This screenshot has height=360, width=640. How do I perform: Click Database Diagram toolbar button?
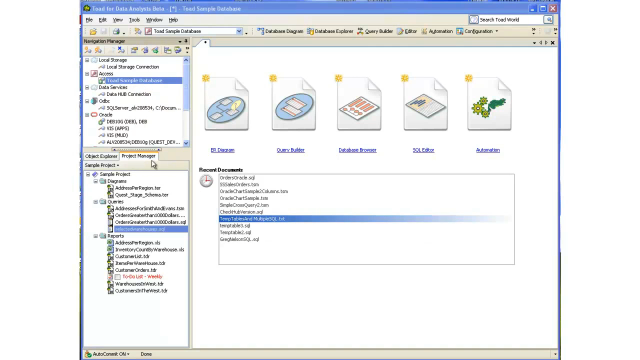pos(280,31)
